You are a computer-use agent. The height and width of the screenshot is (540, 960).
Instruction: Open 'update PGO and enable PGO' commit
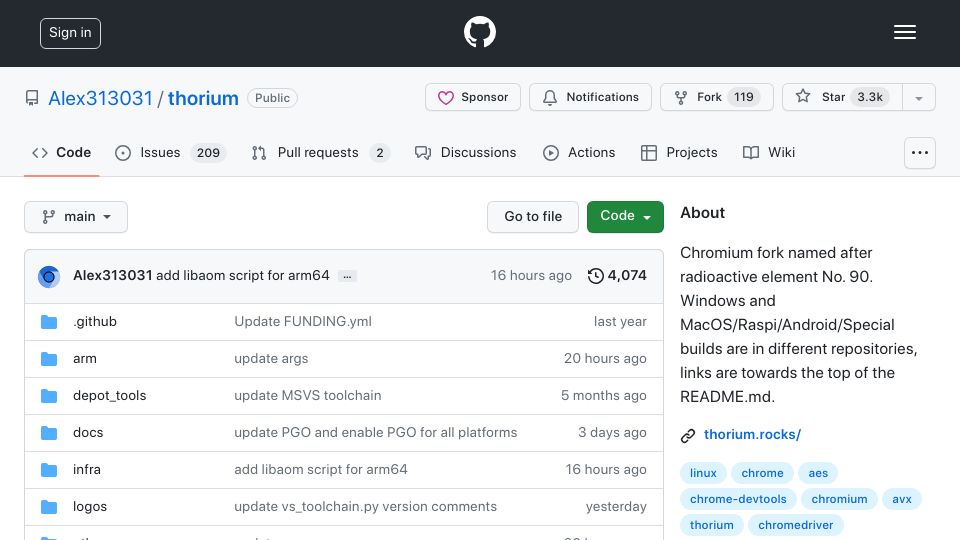point(376,433)
